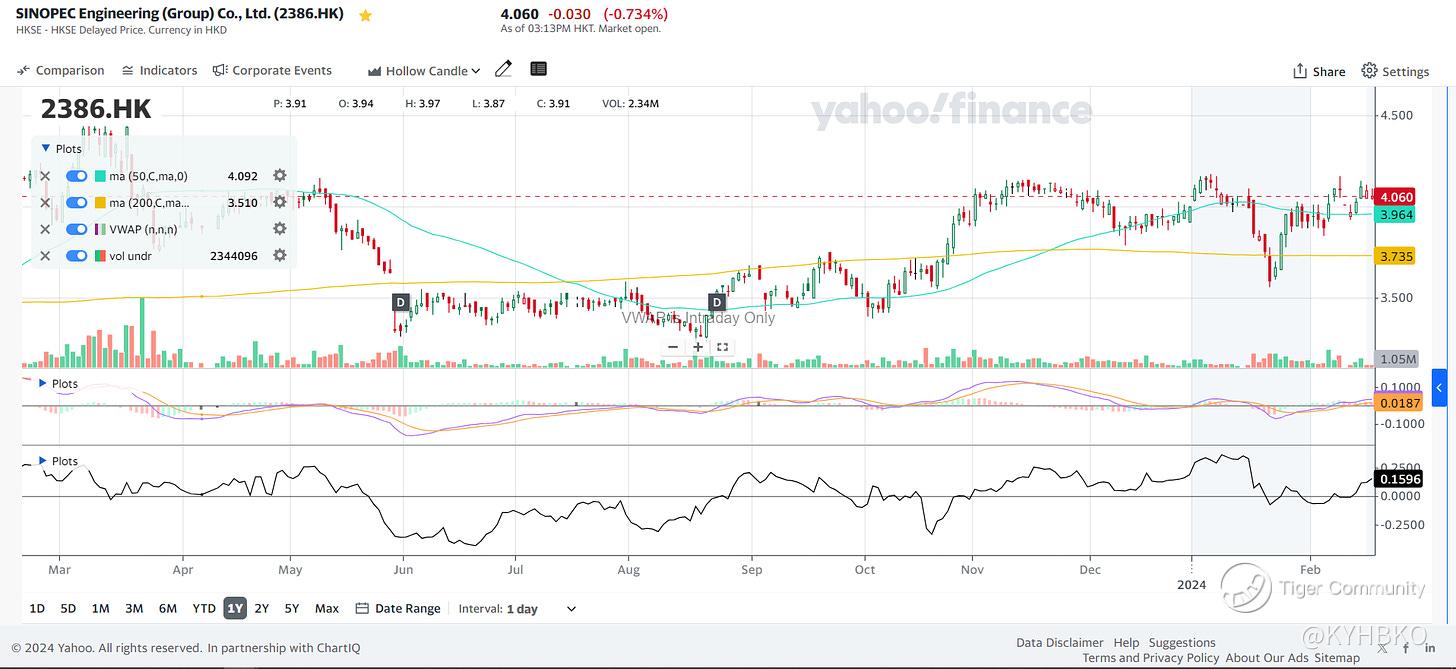
Task: Select the pencil drawing tool icon
Action: click(x=504, y=69)
